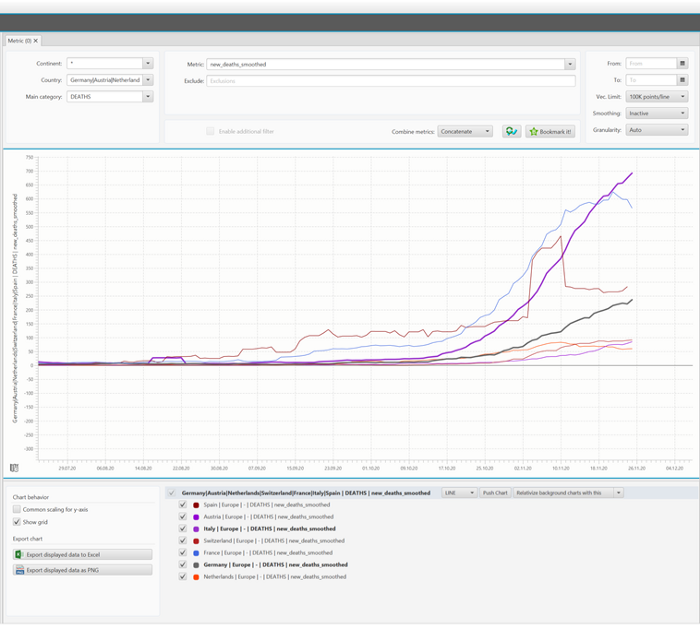Click Bookmark it! button
This screenshot has height=628, width=700.
[550, 131]
